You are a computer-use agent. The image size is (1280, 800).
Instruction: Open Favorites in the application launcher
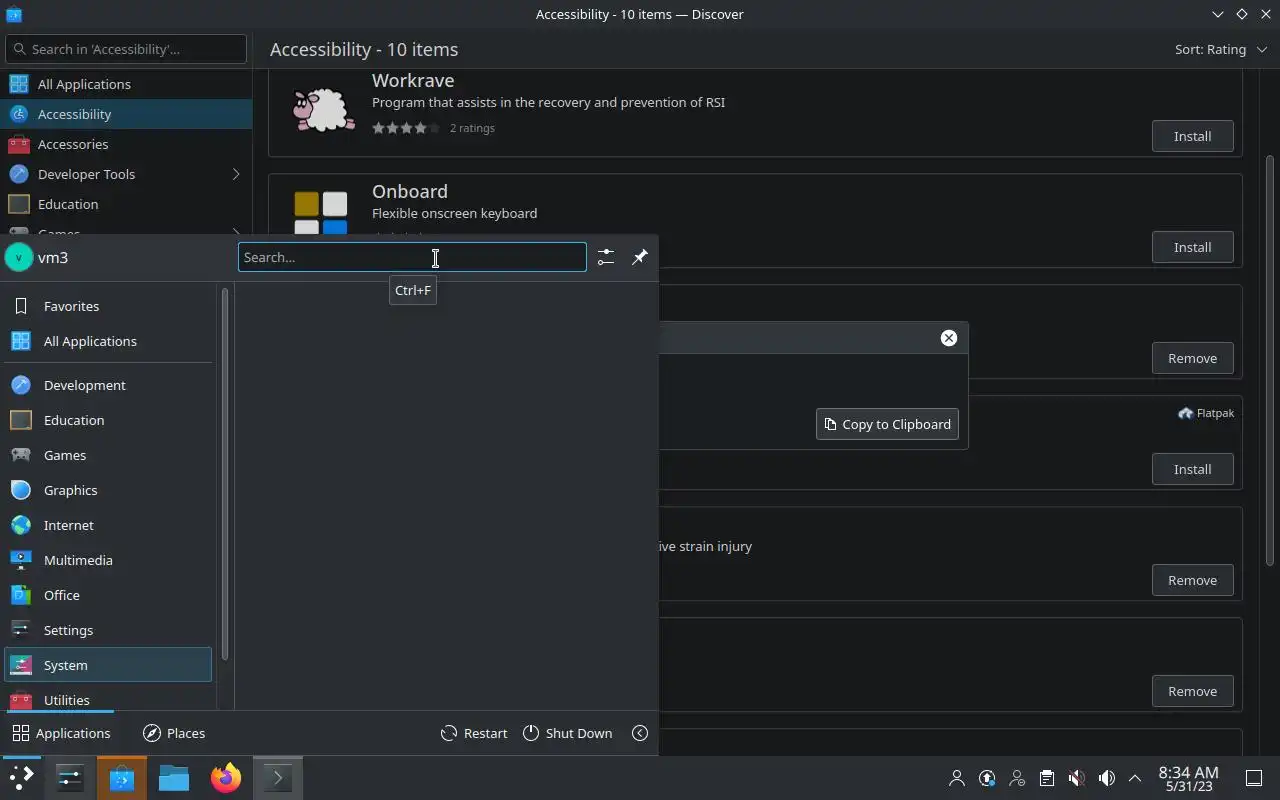coord(108,306)
